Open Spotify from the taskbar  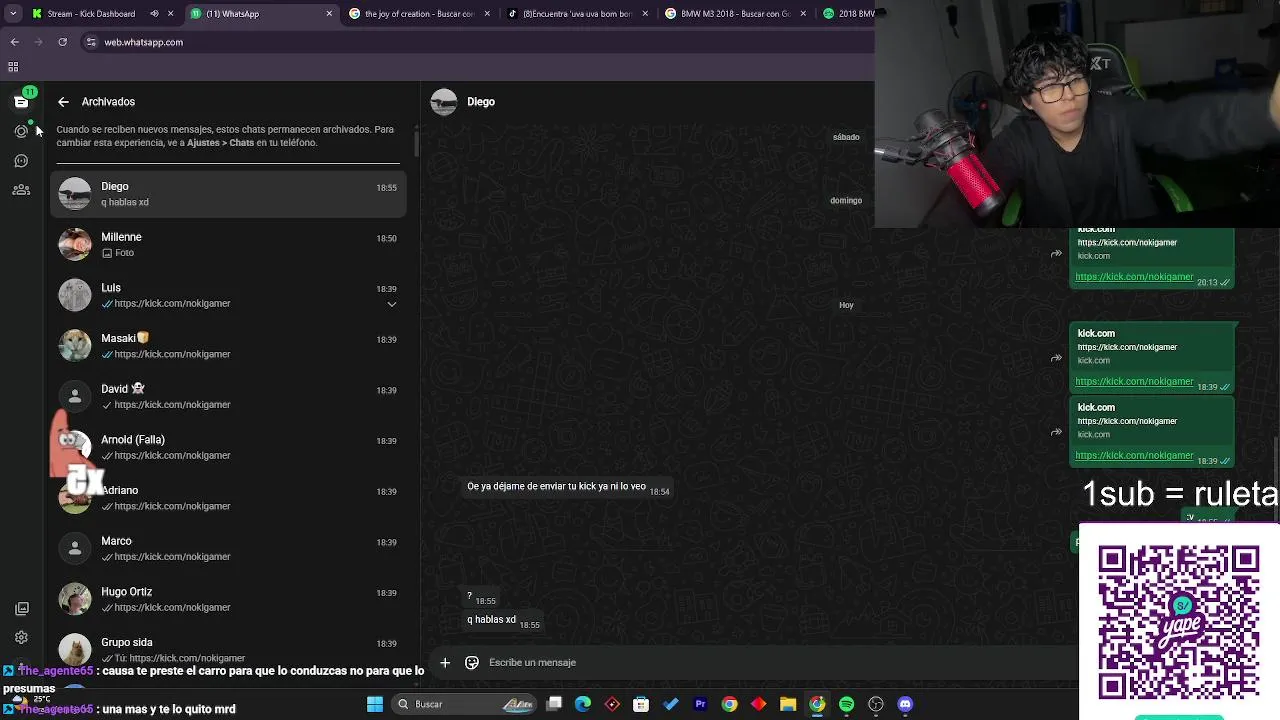point(847,704)
